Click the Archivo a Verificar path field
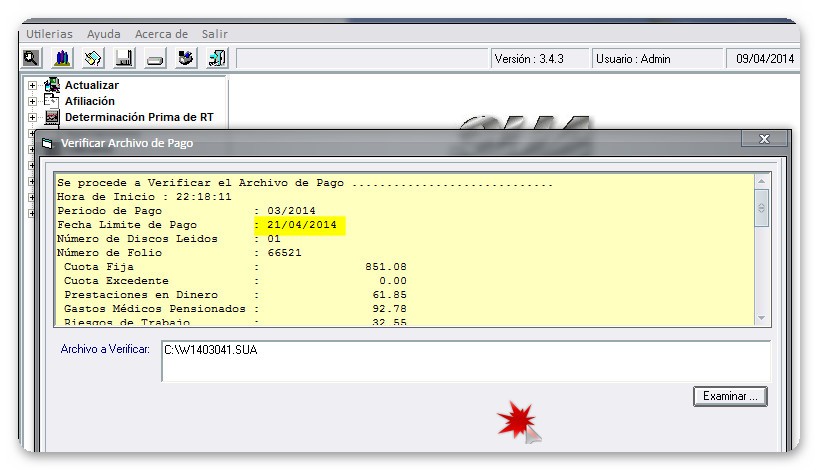 [x=465, y=360]
